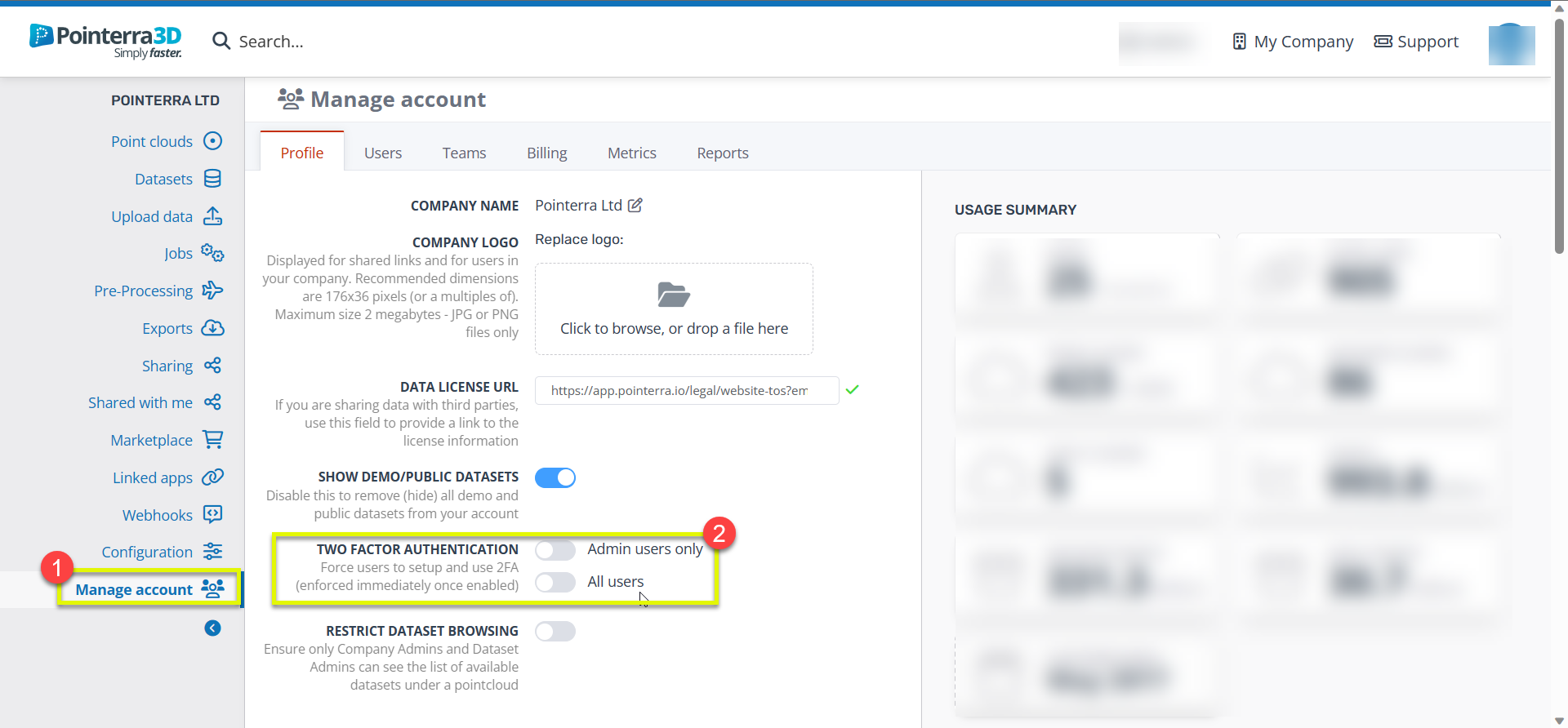This screenshot has width=1568, height=728.
Task: Enable 2FA for All users
Action: [x=555, y=582]
